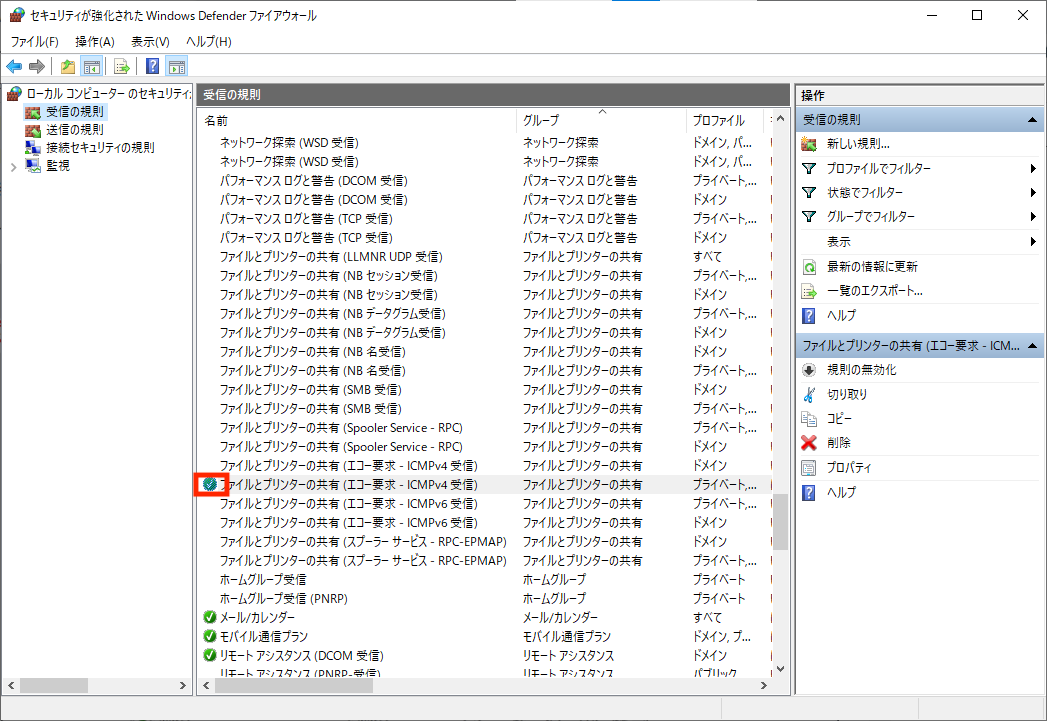
Task: Click the rules list scroll-down arrow
Action: (781, 669)
